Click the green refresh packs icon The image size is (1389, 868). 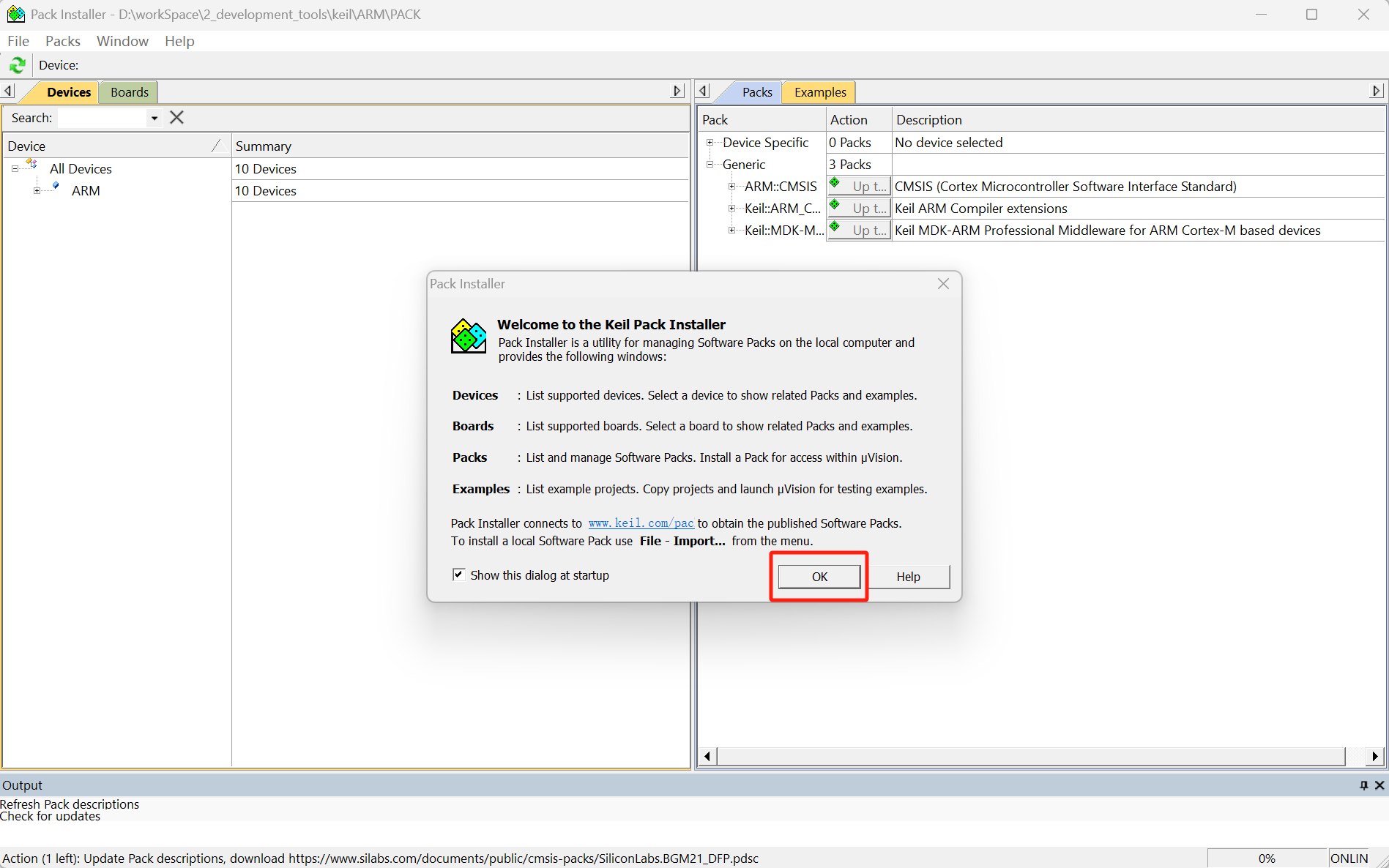click(18, 65)
